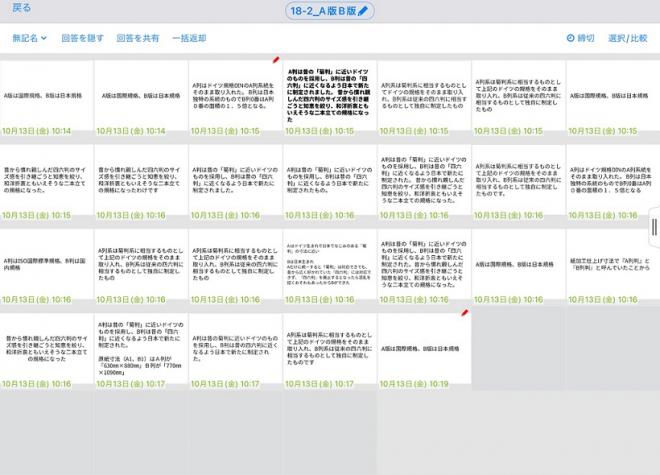Click 回答を共有 to share answers

137,38
